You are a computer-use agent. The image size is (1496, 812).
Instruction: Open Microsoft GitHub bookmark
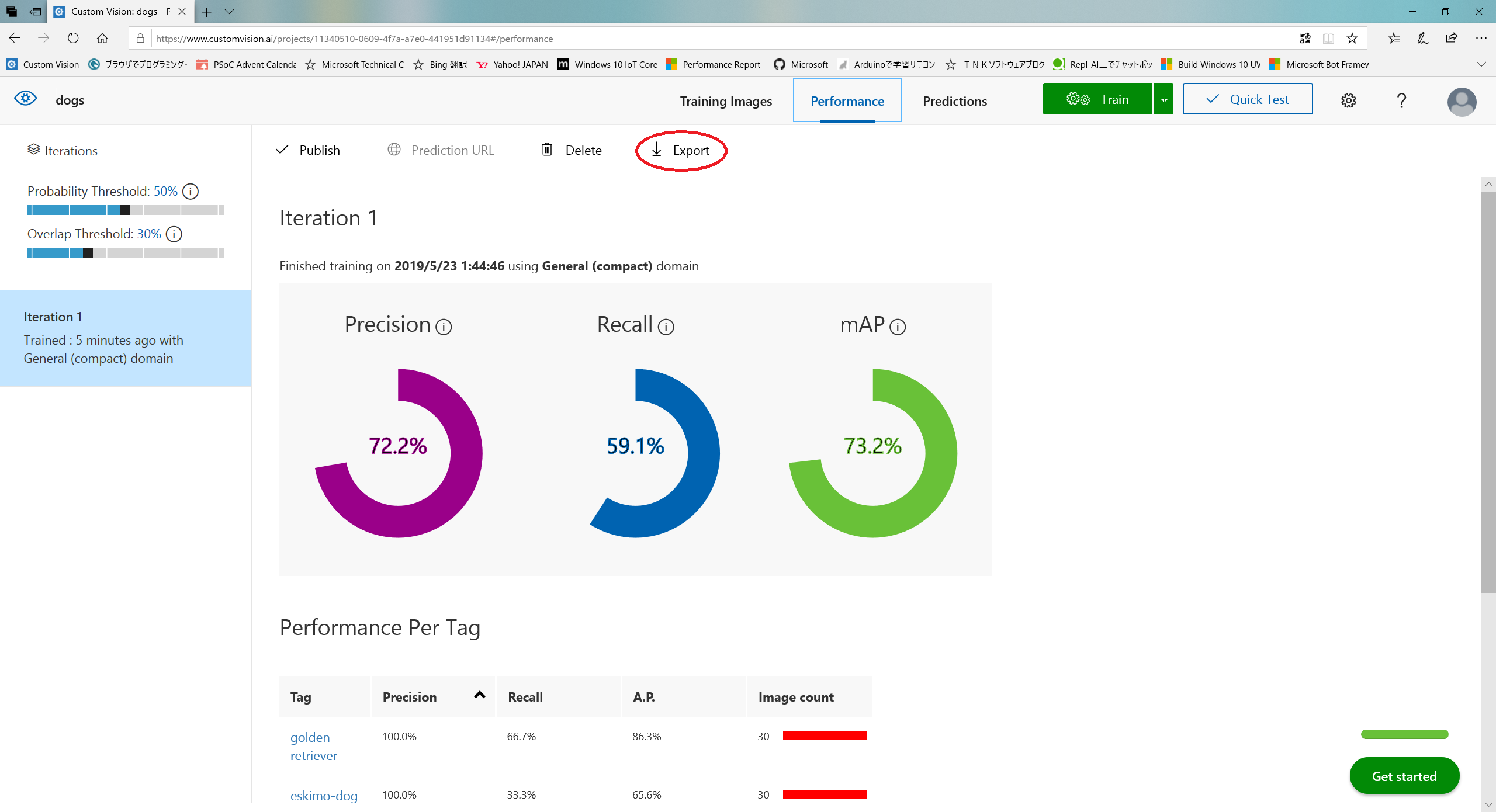(x=801, y=64)
